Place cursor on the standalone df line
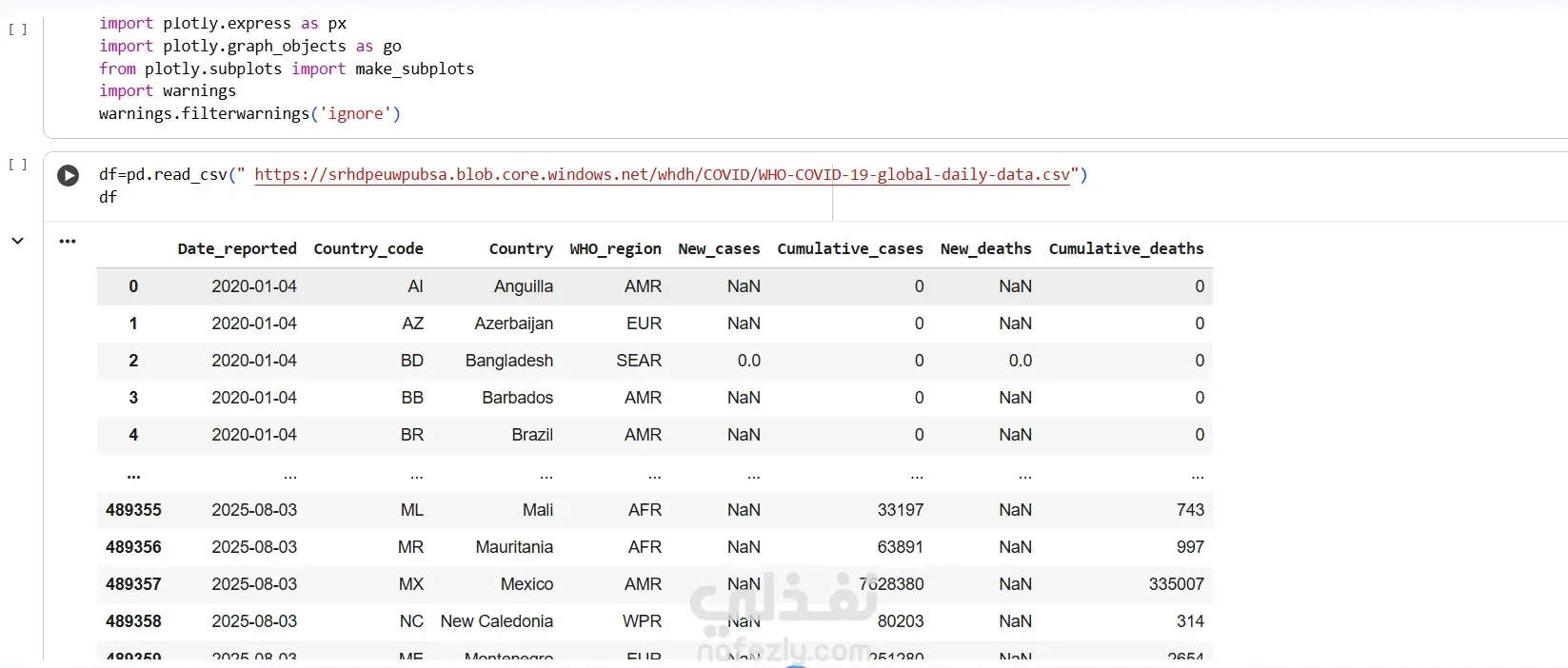 tap(108, 198)
